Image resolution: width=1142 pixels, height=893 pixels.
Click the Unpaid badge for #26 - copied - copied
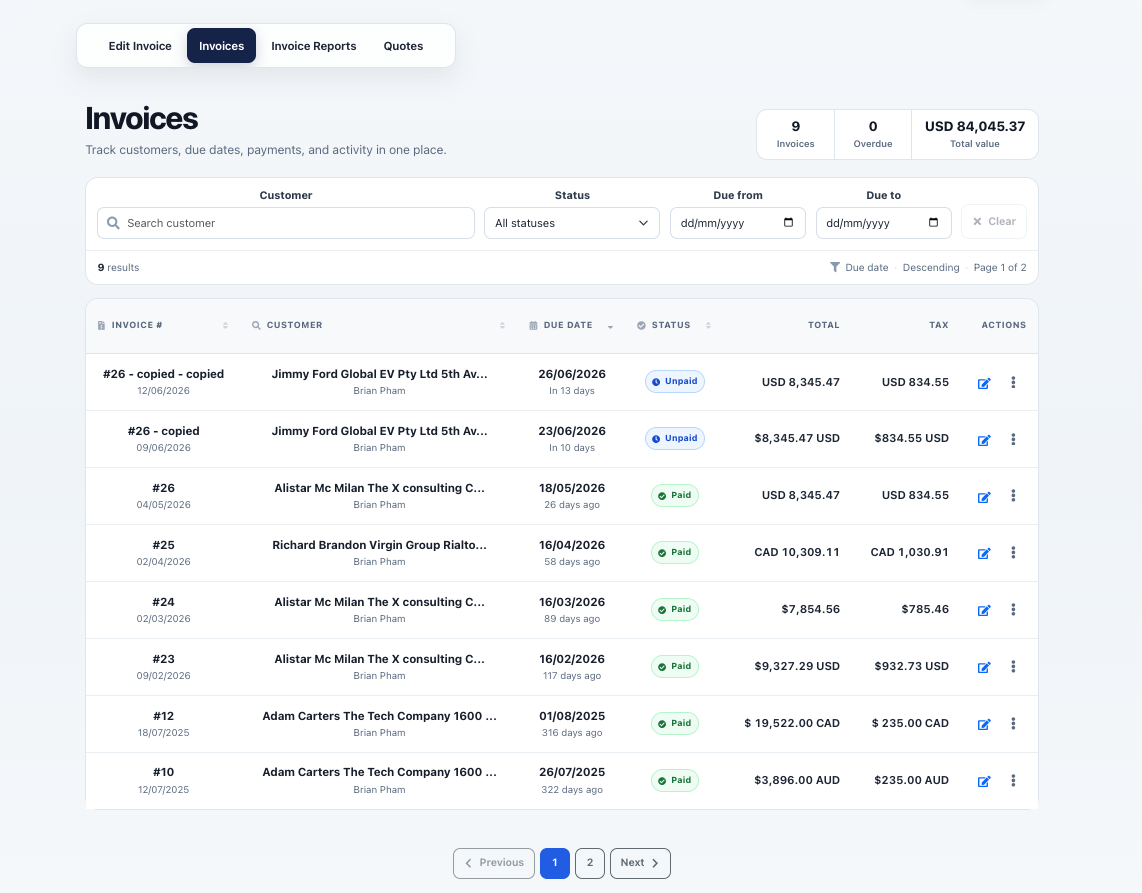(x=674, y=382)
